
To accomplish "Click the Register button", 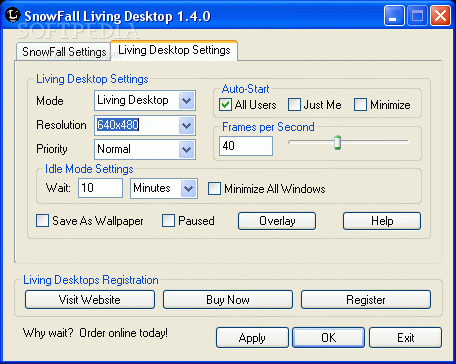I will coord(366,299).
